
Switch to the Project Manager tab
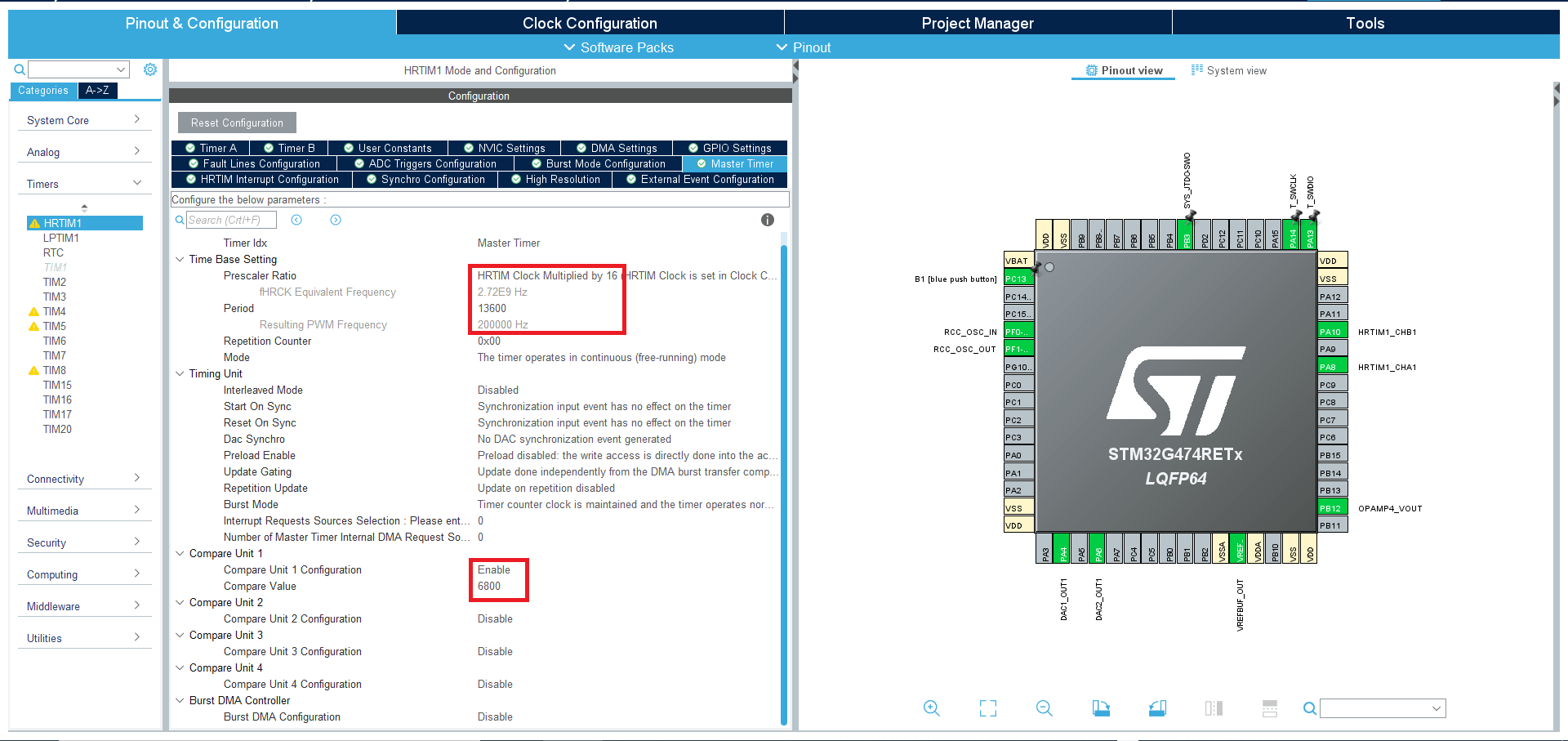tap(978, 23)
